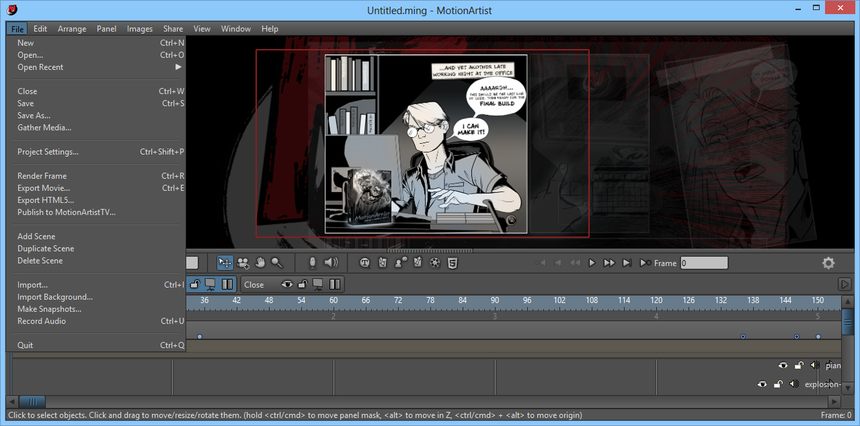Image resolution: width=860 pixels, height=426 pixels.
Task: Toggle split-panel icon on Close layer
Action: [x=335, y=284]
